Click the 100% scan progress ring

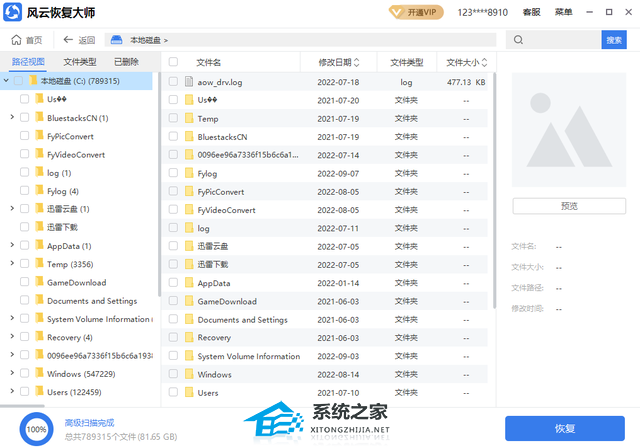tap(36, 429)
